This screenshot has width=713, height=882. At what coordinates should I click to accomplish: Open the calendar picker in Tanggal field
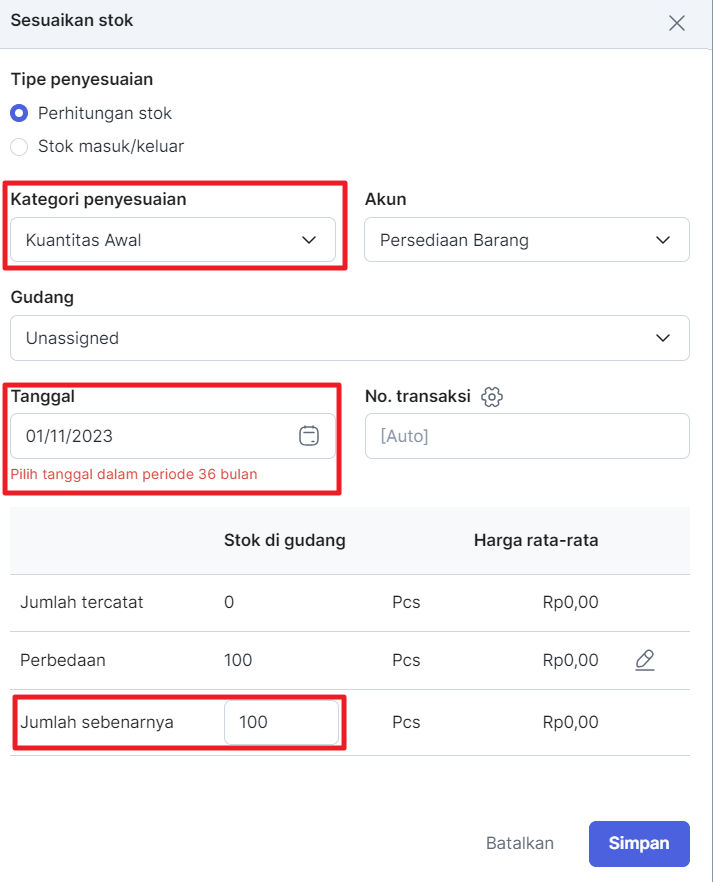309,436
